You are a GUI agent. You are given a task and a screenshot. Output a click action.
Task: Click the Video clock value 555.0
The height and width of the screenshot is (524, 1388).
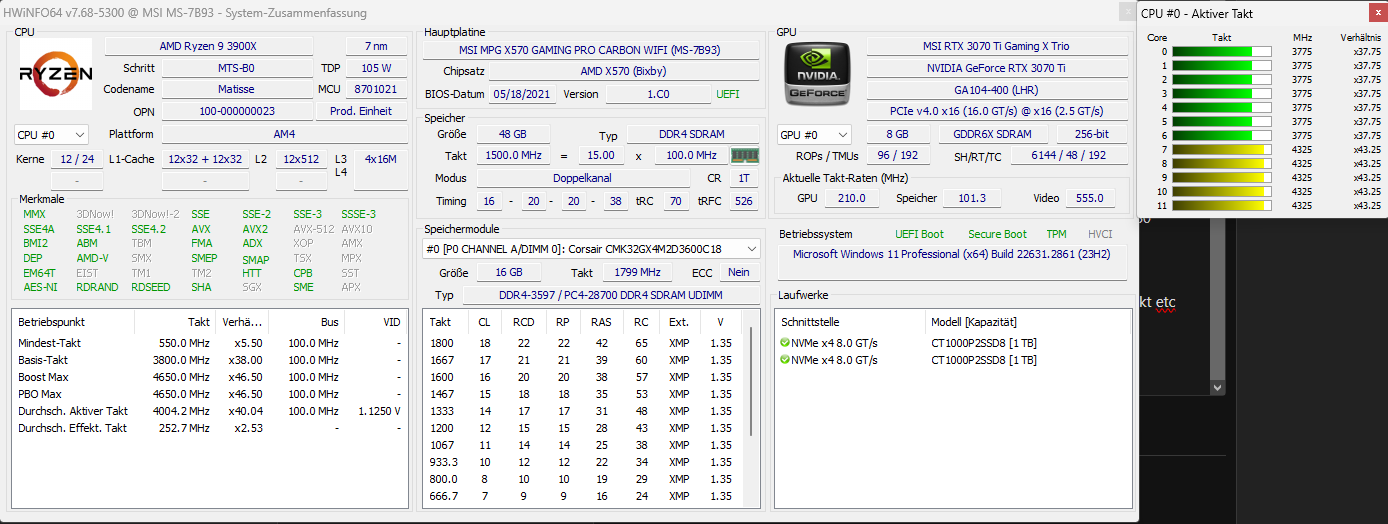(x=1090, y=198)
